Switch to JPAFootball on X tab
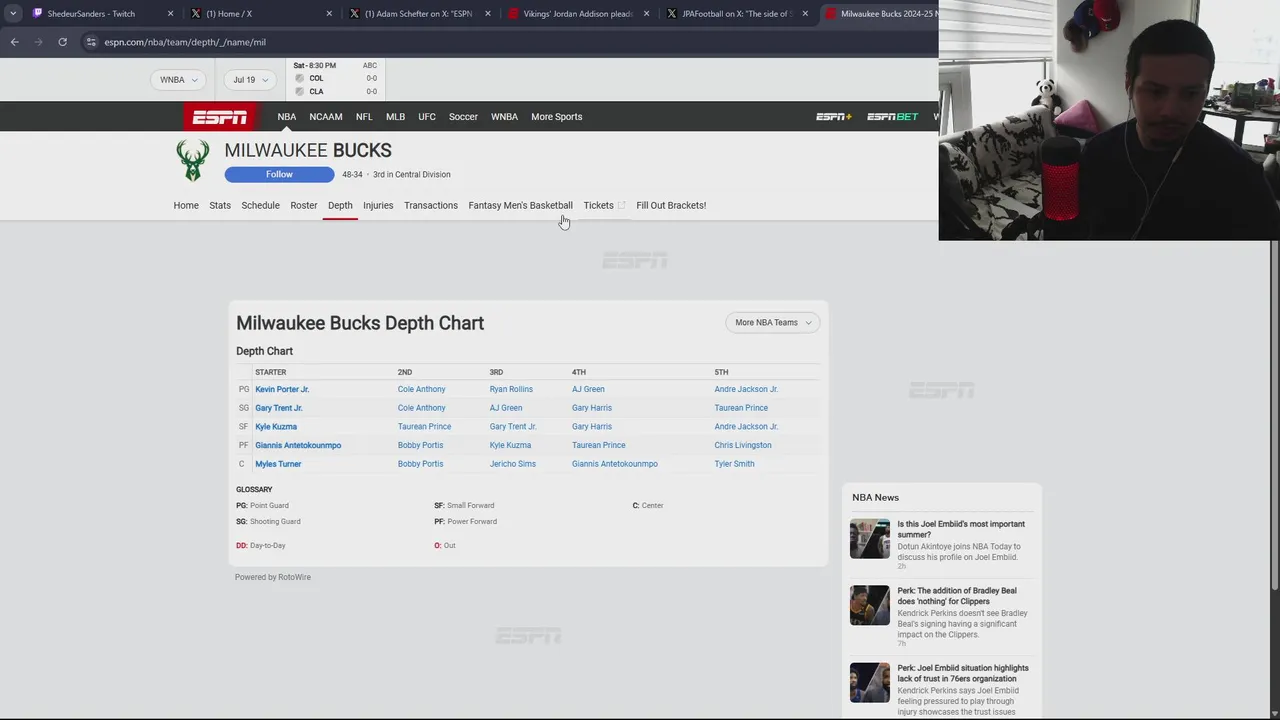1280x720 pixels. [737, 14]
